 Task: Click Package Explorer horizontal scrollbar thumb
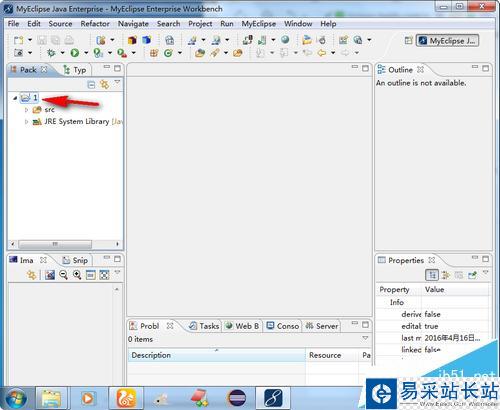pos(55,244)
